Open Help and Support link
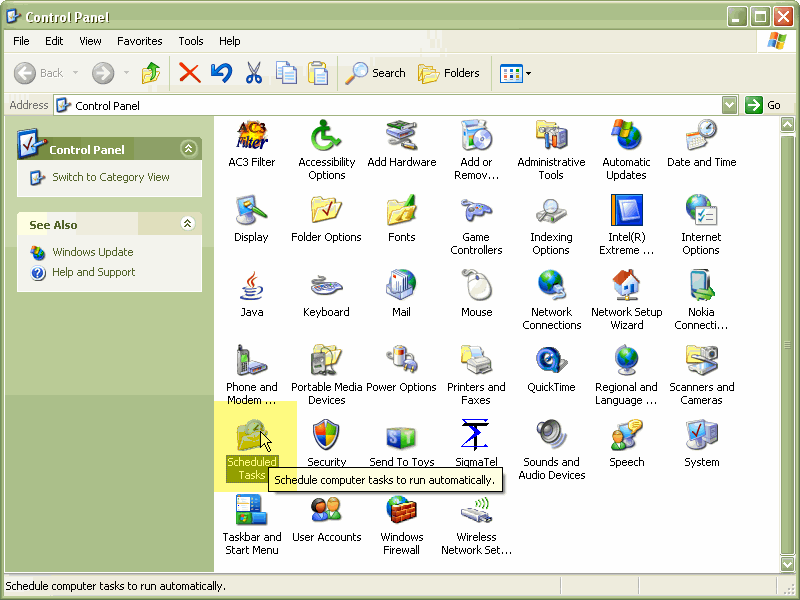The height and width of the screenshot is (600, 800). tap(93, 272)
